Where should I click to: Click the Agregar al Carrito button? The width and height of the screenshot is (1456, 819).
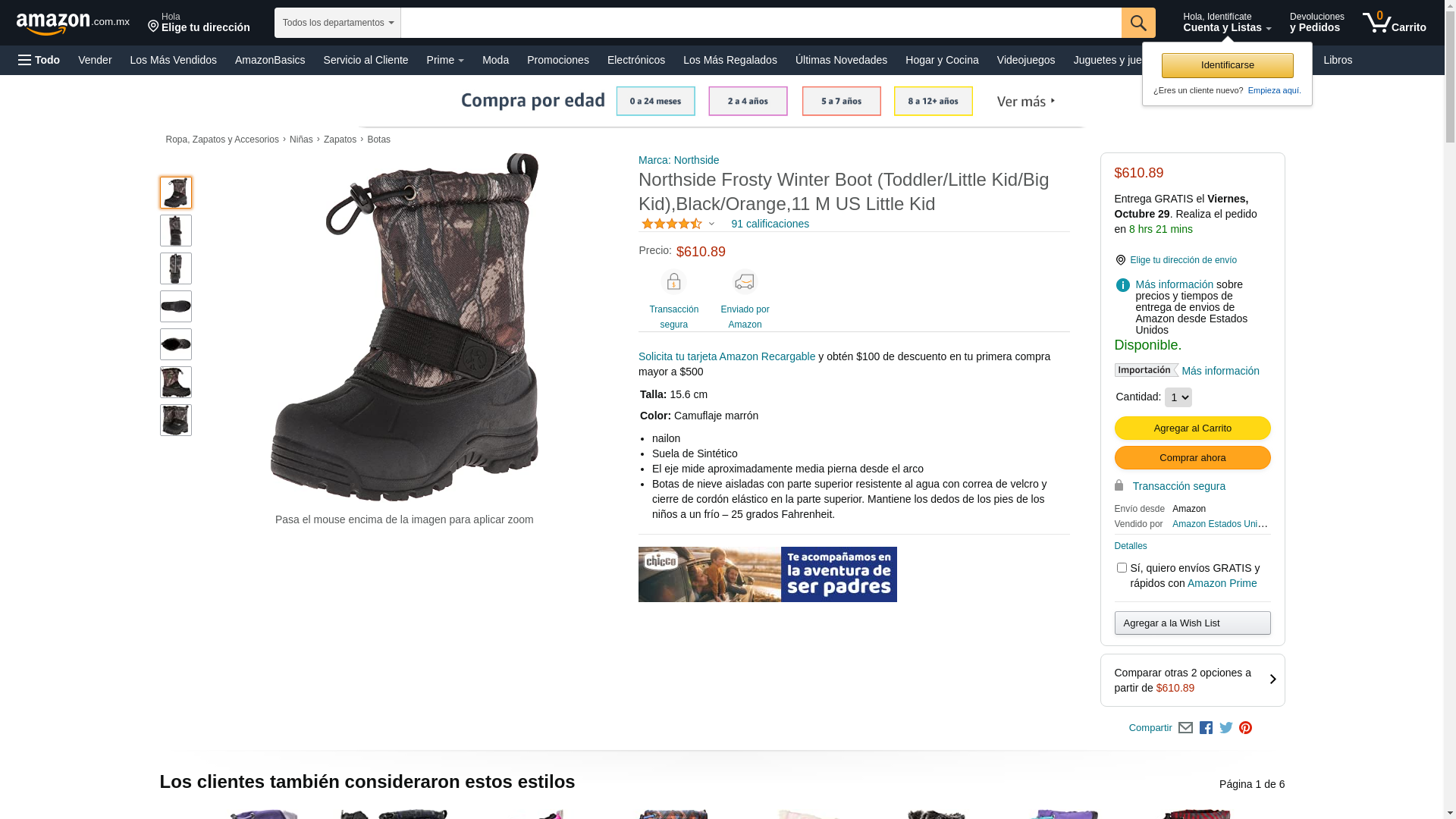click(1192, 428)
